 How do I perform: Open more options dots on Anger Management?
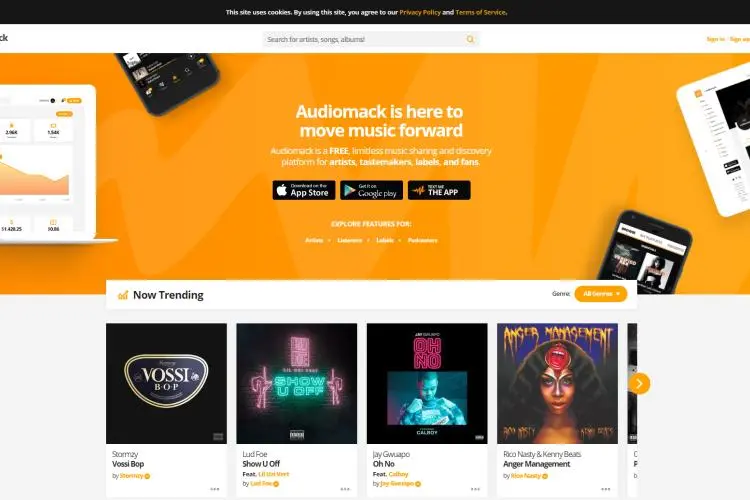pos(606,489)
